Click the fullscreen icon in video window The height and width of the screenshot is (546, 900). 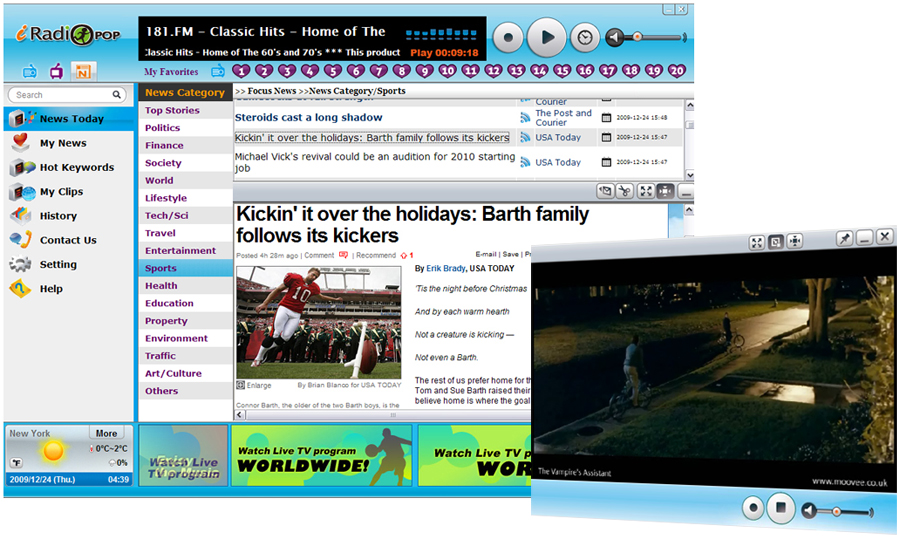click(x=757, y=243)
